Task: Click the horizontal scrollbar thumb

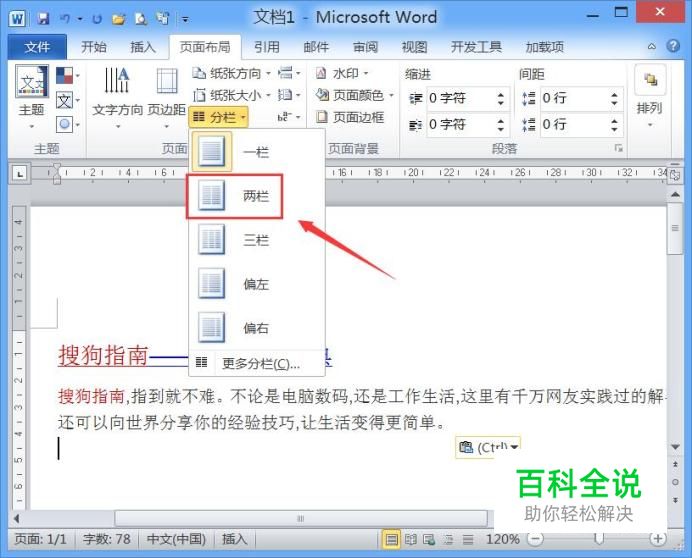Action: (301, 518)
